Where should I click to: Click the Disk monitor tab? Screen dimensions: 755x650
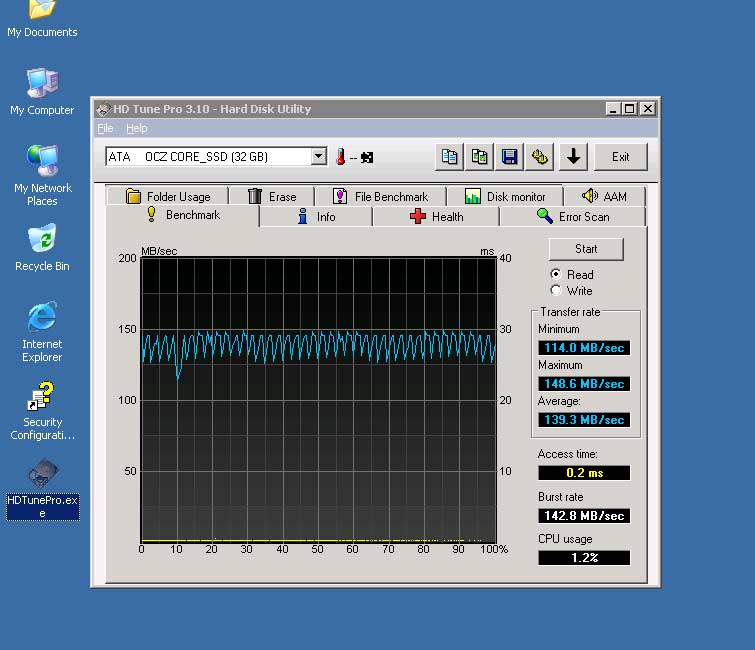[x=505, y=197]
